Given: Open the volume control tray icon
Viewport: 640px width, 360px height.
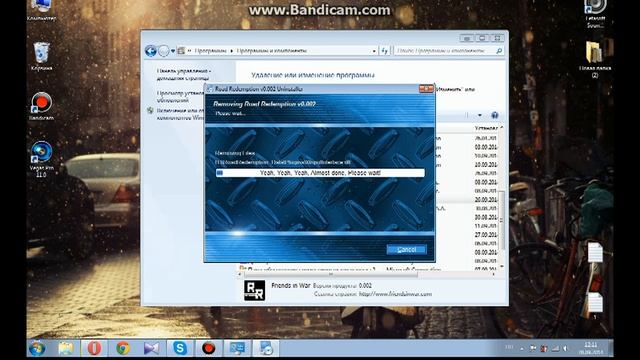Looking at the screenshot, I should pyautogui.click(x=566, y=348).
